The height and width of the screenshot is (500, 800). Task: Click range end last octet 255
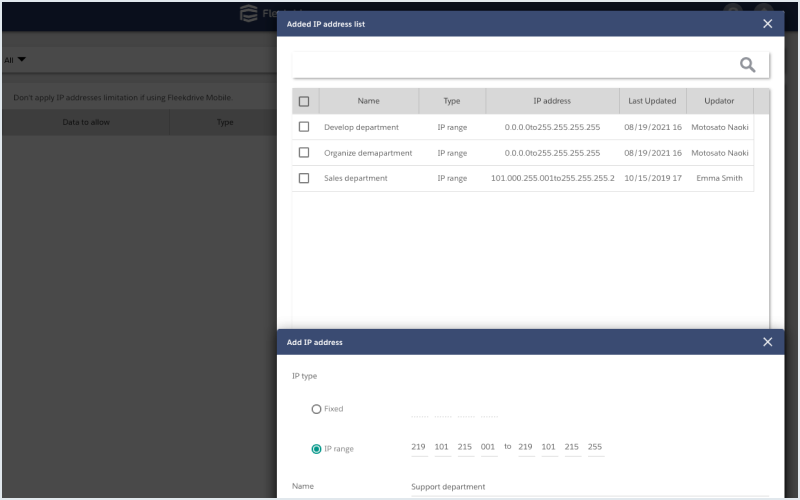tap(595, 447)
